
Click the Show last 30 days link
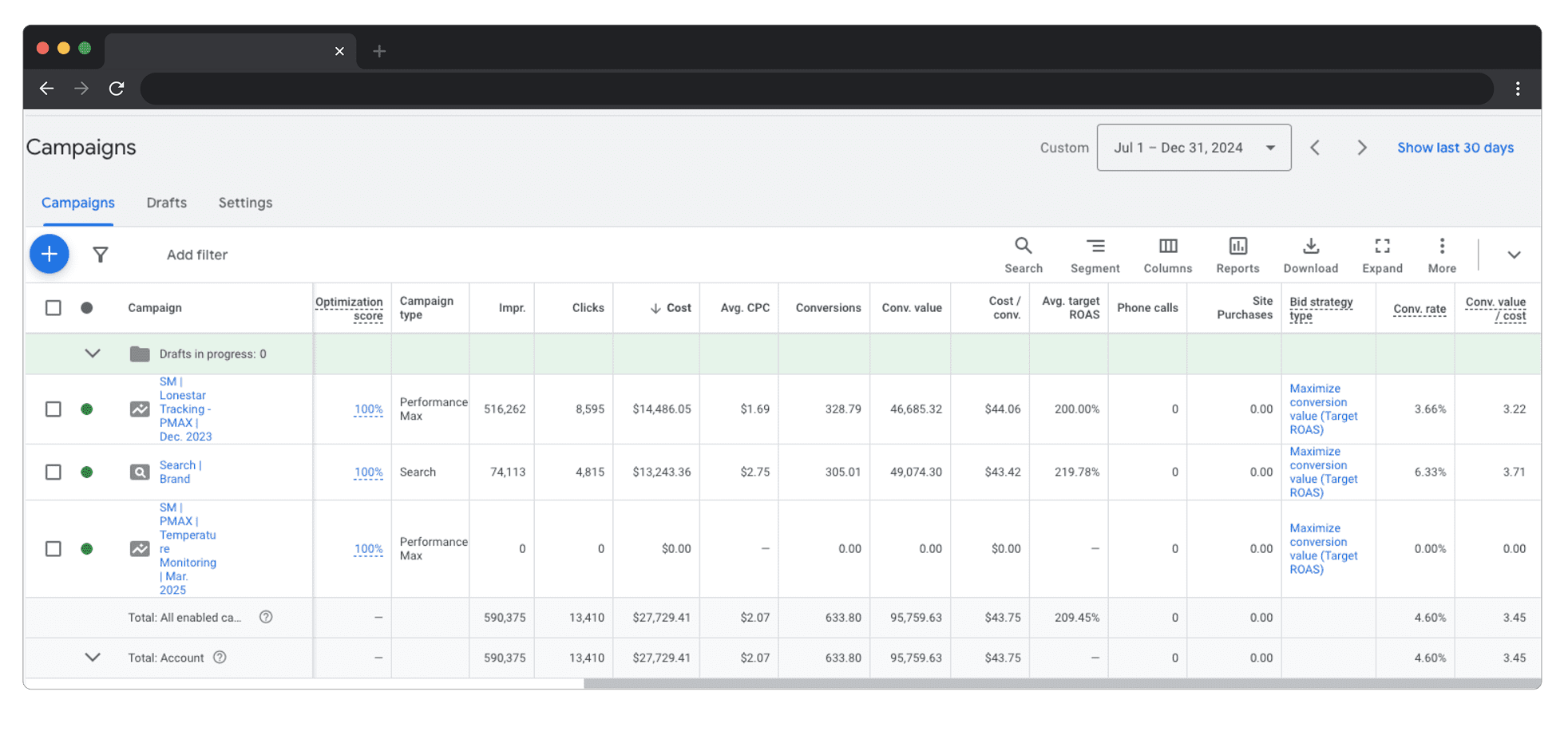pos(1455,148)
